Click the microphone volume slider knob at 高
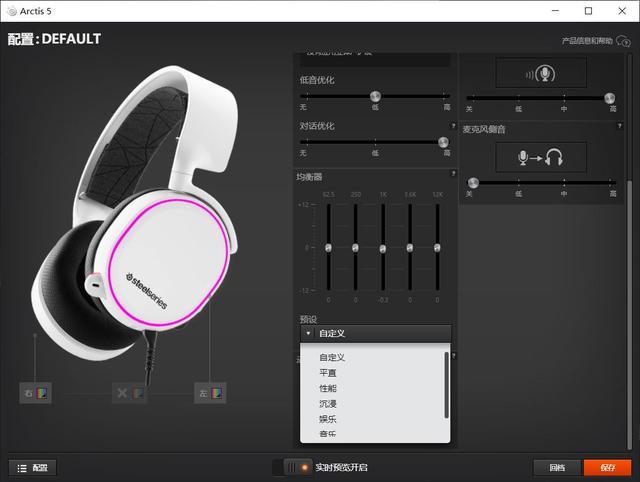This screenshot has height=482, width=640. tap(610, 98)
